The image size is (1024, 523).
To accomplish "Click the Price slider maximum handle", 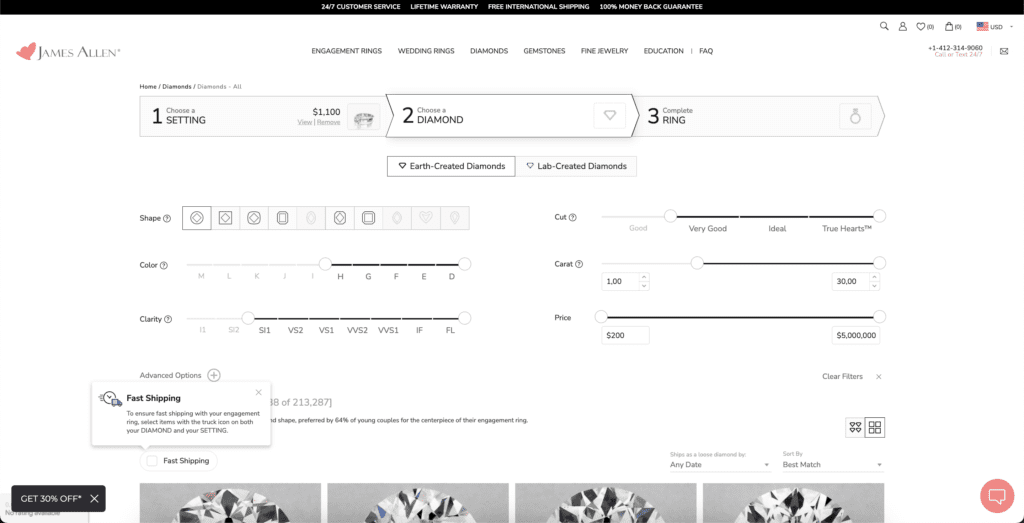I will pos(880,317).
